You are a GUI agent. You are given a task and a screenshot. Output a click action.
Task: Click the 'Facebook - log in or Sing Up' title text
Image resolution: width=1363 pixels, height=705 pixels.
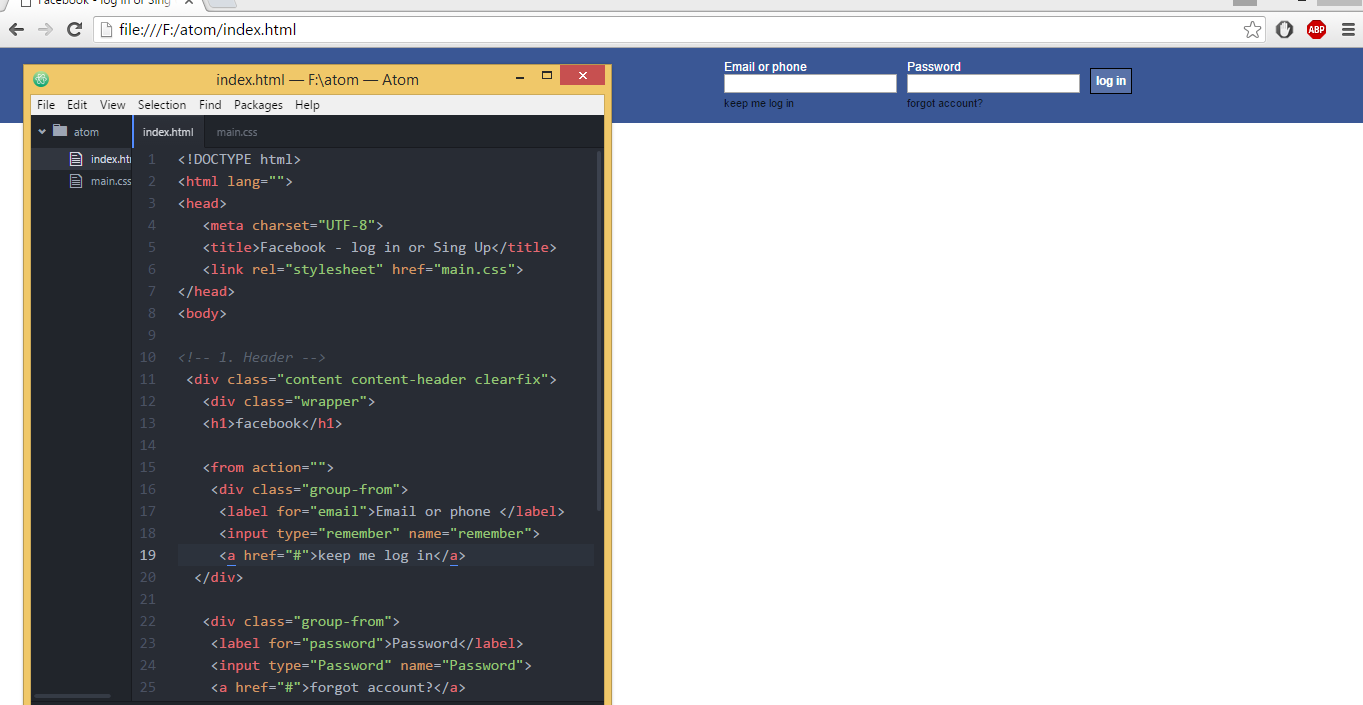click(x=375, y=247)
